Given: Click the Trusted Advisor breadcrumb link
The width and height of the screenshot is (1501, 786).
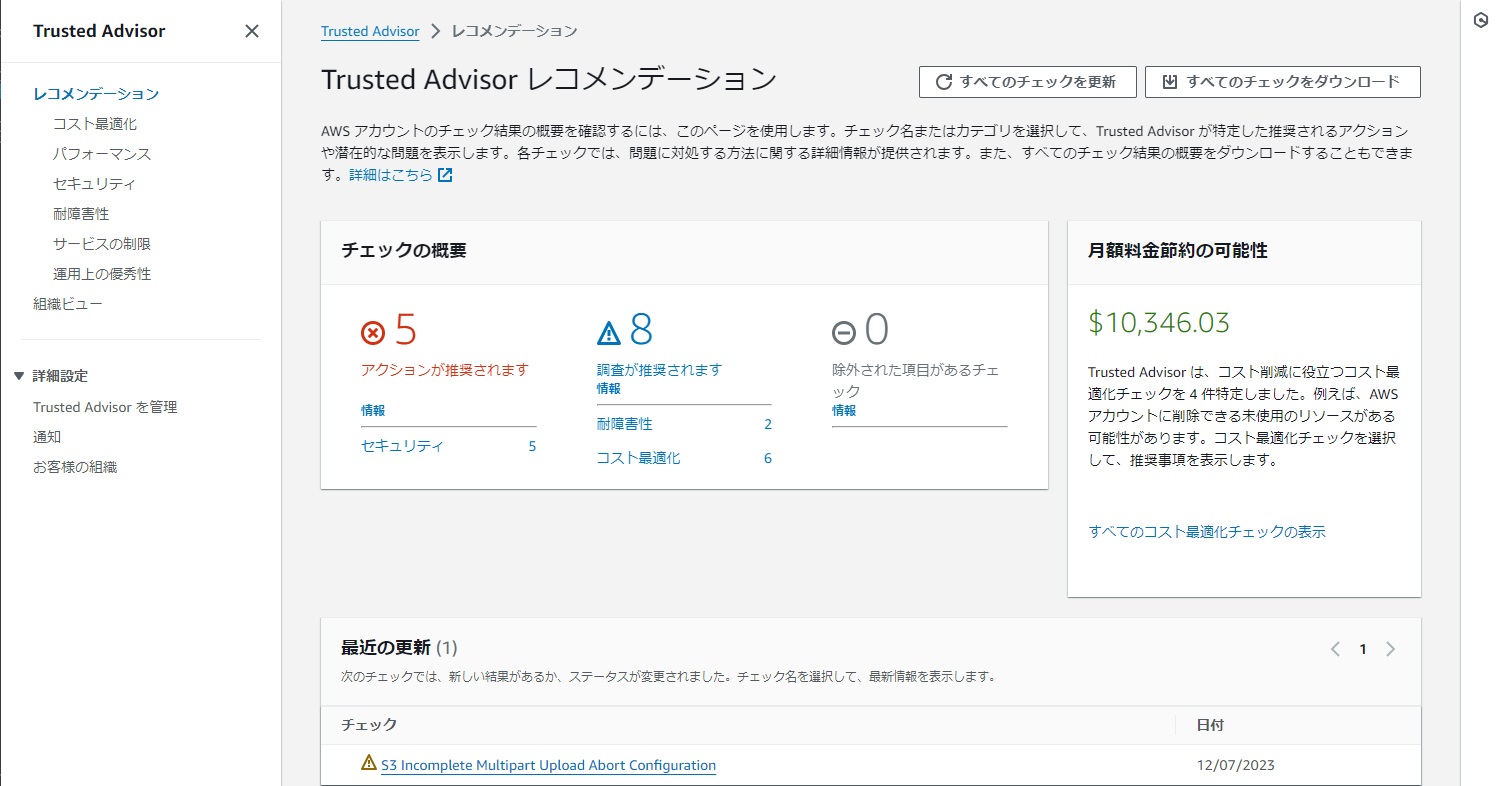Looking at the screenshot, I should (370, 31).
